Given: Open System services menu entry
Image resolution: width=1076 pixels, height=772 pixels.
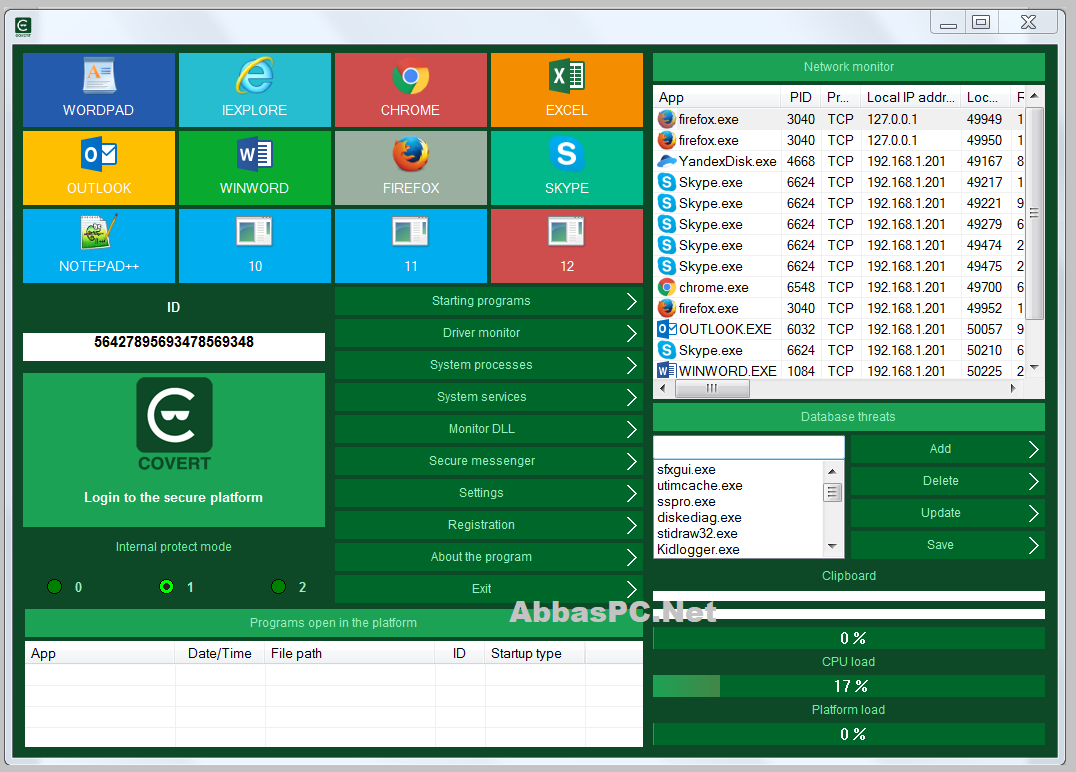Looking at the screenshot, I should tap(489, 397).
